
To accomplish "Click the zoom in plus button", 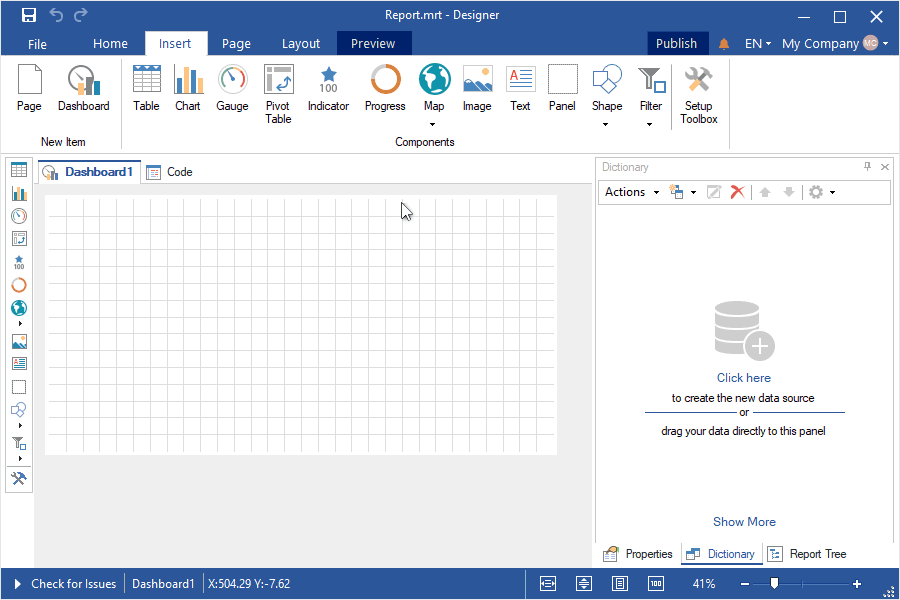I will (857, 584).
